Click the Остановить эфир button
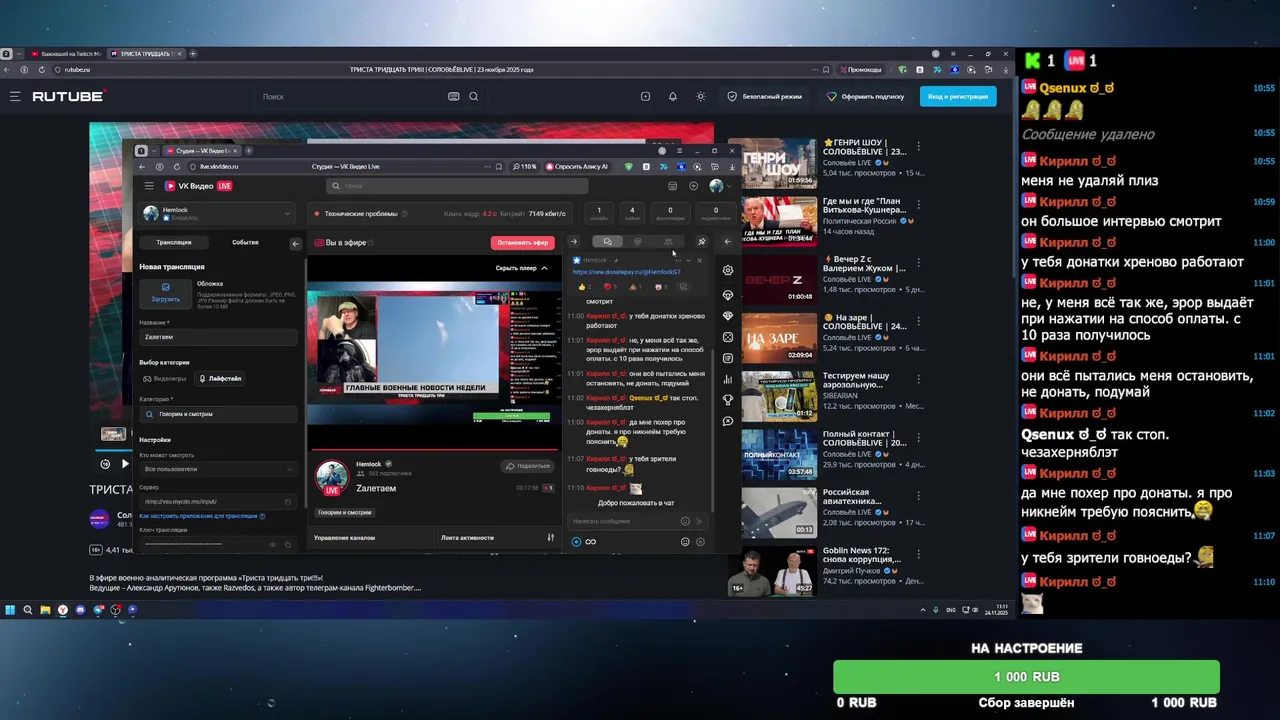 point(522,243)
